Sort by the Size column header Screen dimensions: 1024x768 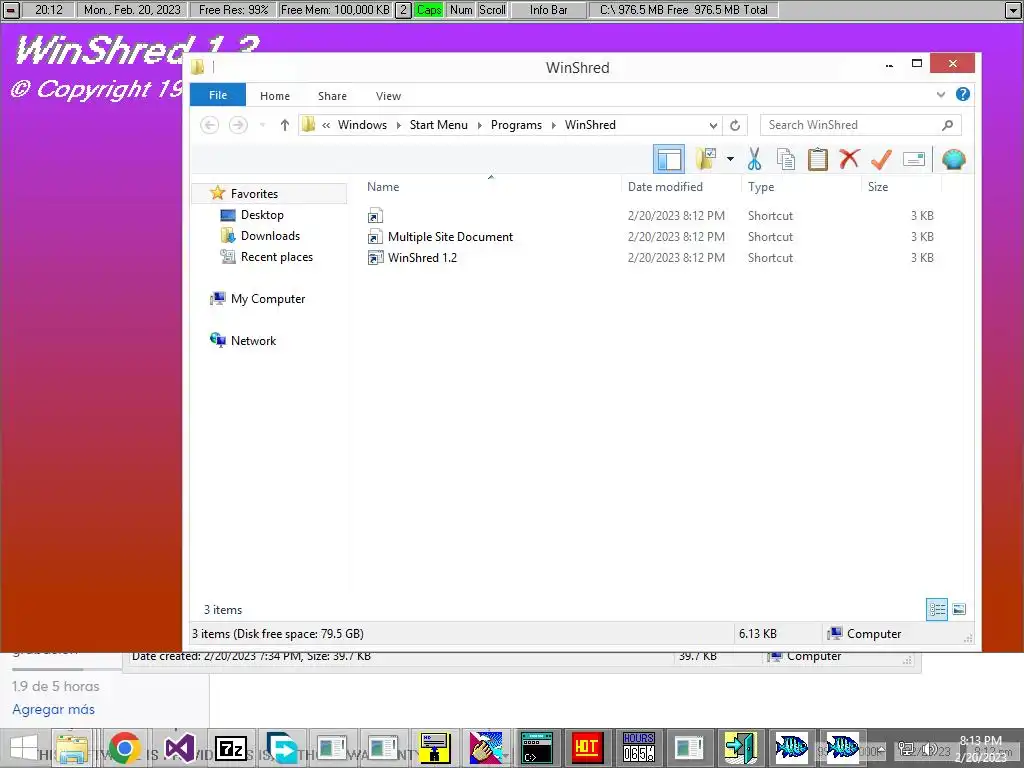tap(878, 187)
